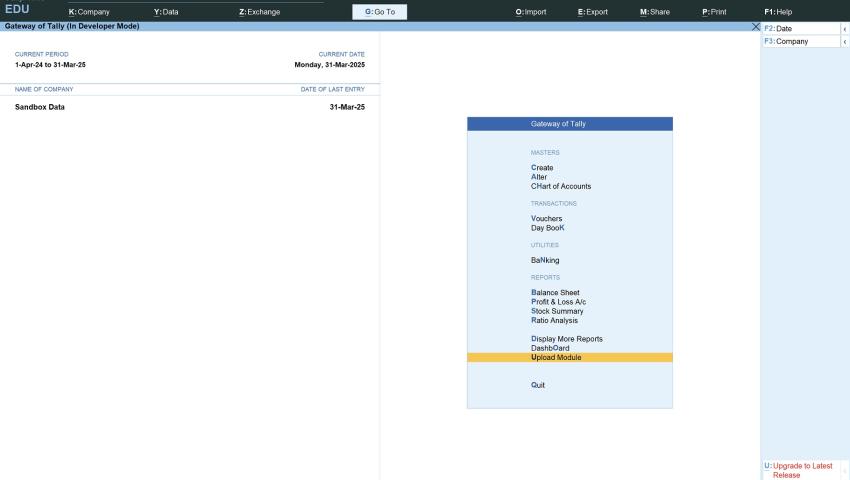
Task: Open F1: Help menu
Action: click(778, 11)
